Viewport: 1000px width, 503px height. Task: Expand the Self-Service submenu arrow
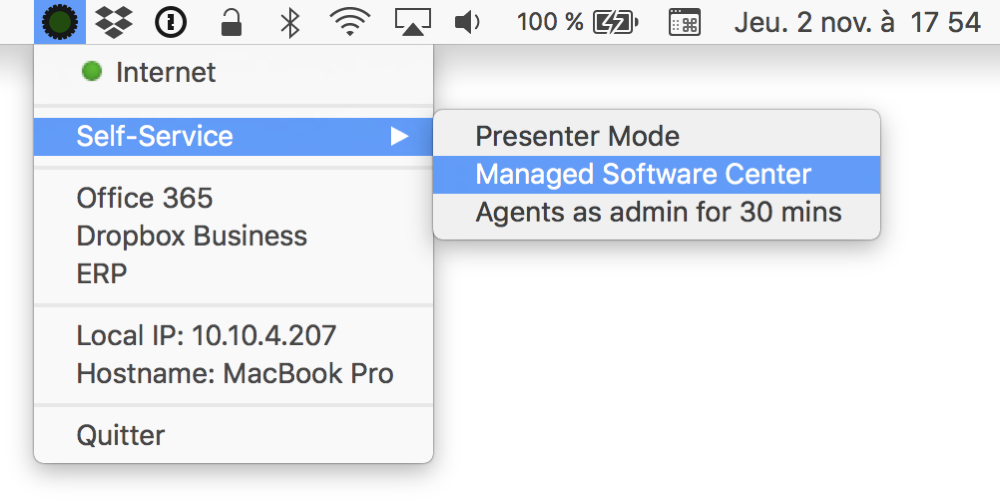[x=399, y=136]
